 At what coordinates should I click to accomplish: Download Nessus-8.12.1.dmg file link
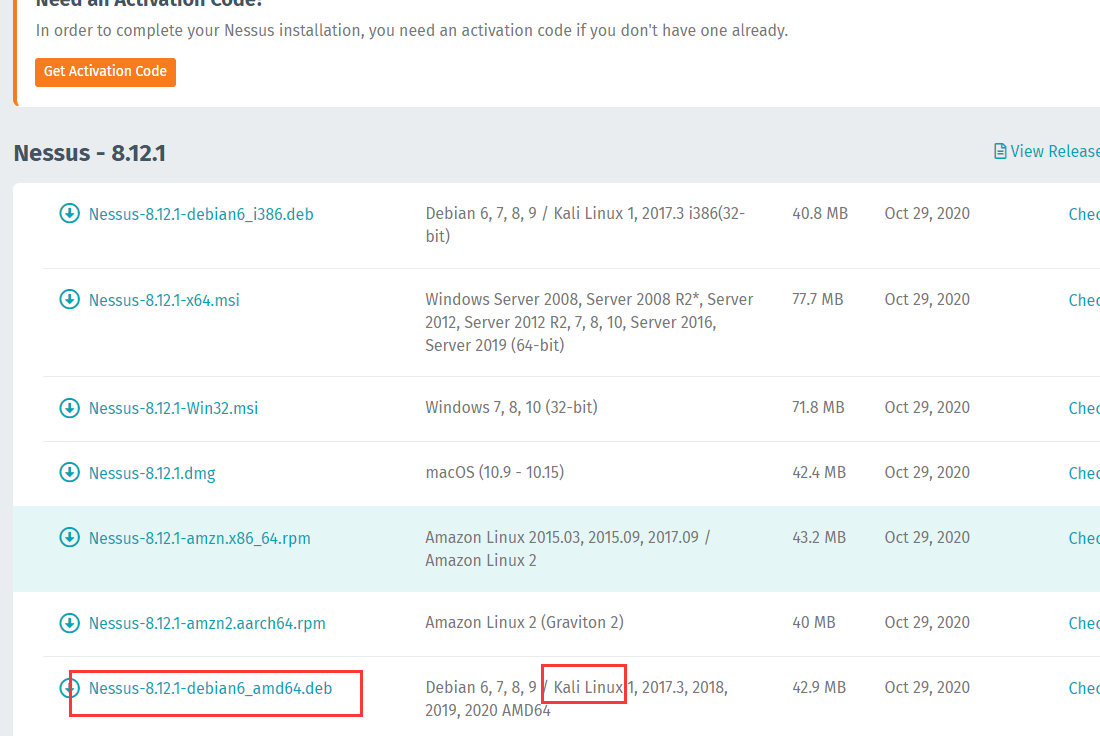(152, 474)
